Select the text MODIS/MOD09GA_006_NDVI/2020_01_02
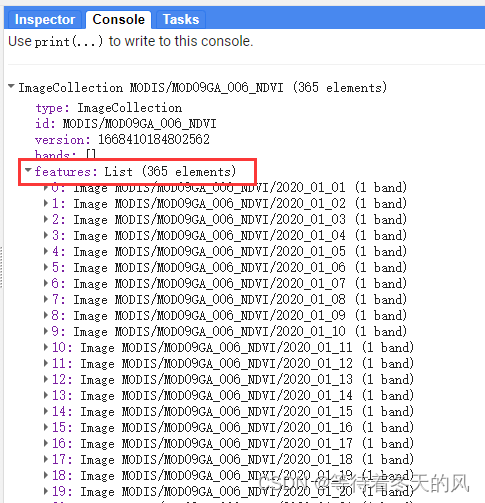The image size is (485, 503). click(x=230, y=203)
